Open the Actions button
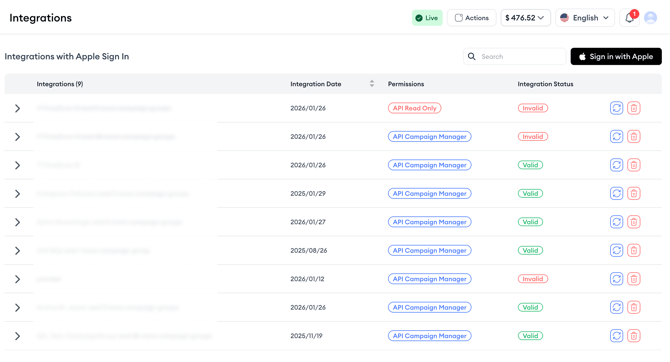 (472, 18)
